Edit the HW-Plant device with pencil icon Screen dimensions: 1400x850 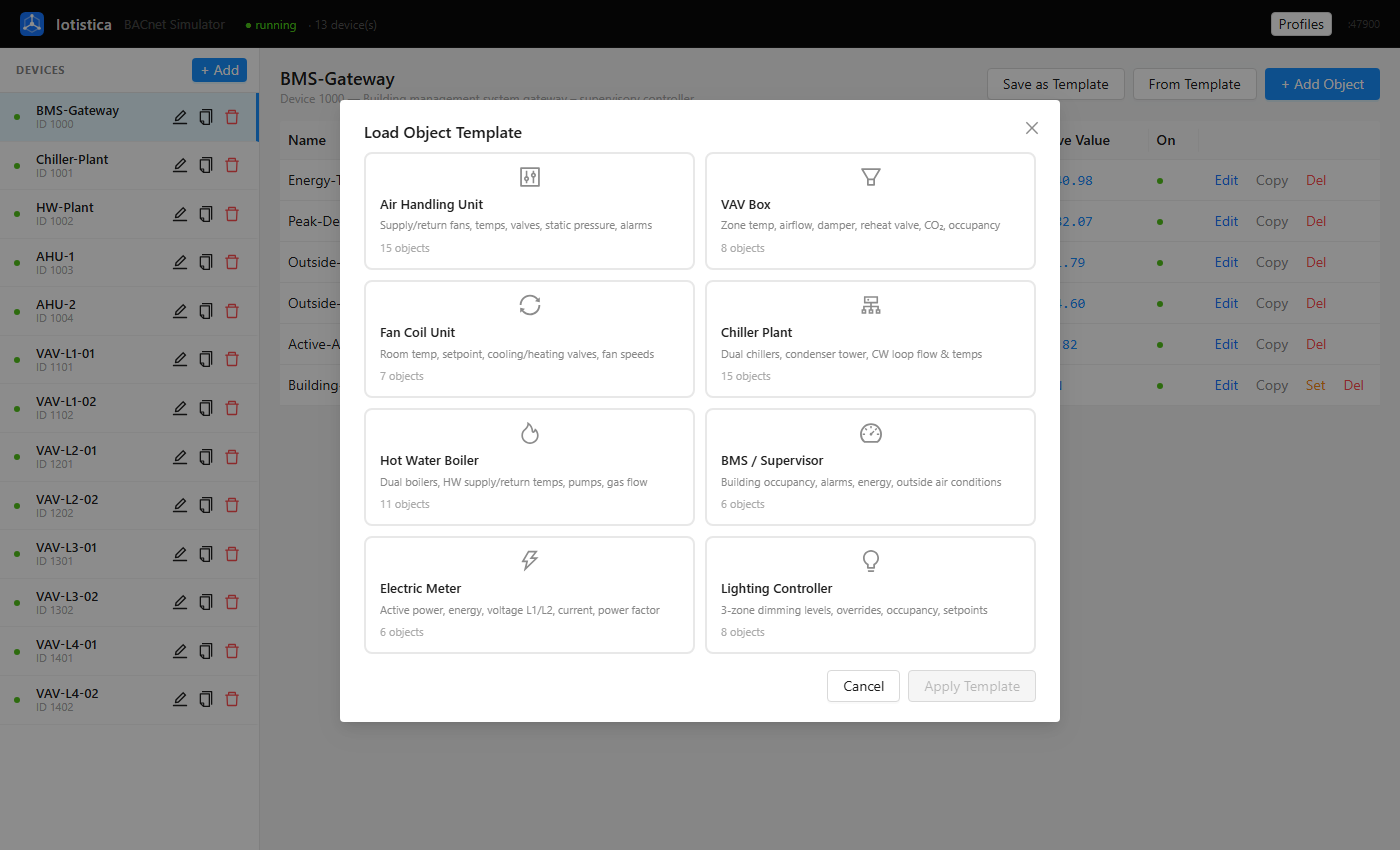pyautogui.click(x=180, y=214)
